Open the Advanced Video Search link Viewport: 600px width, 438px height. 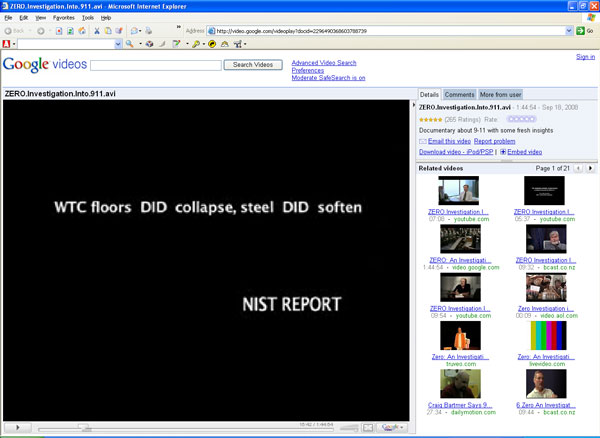tap(323, 62)
